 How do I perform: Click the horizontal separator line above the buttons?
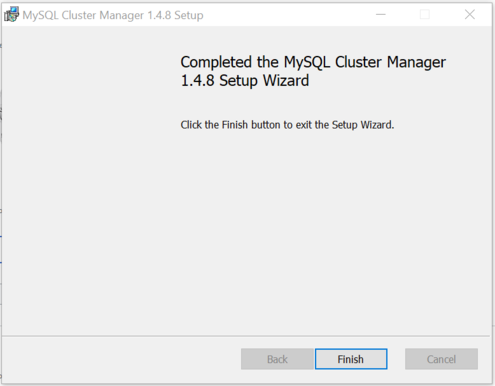(x=246, y=336)
